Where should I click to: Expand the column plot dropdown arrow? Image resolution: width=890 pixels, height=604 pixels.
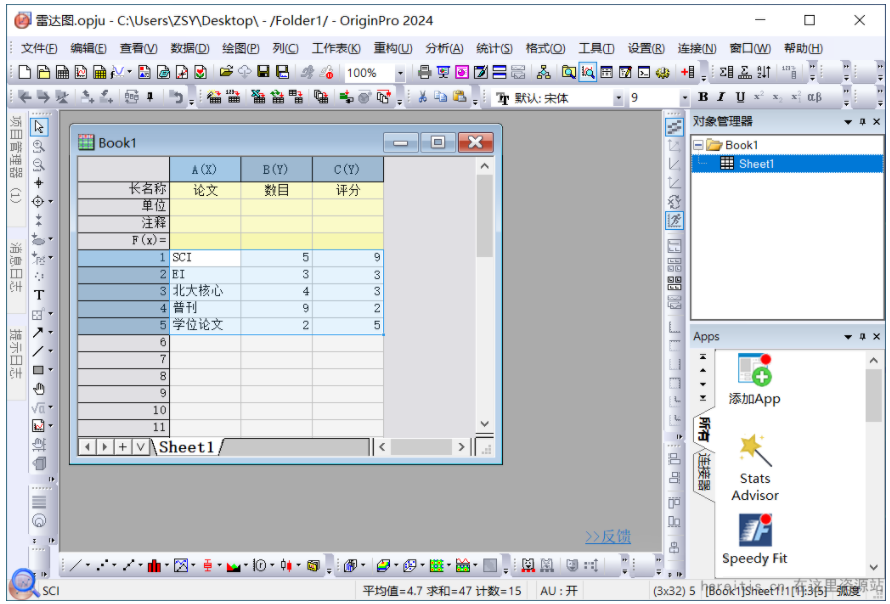166,565
